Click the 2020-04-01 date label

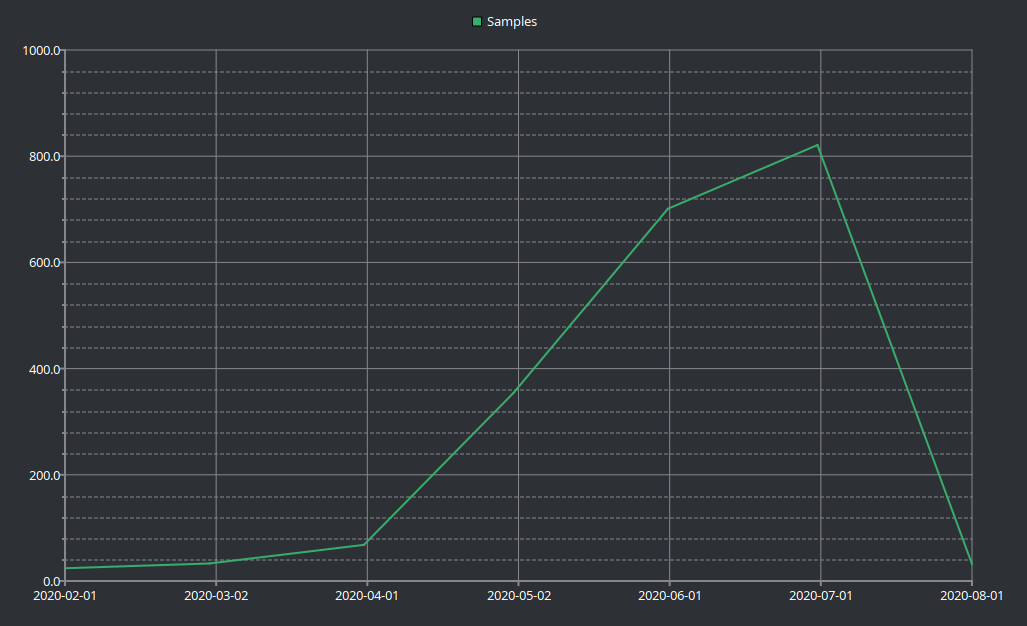point(367,596)
